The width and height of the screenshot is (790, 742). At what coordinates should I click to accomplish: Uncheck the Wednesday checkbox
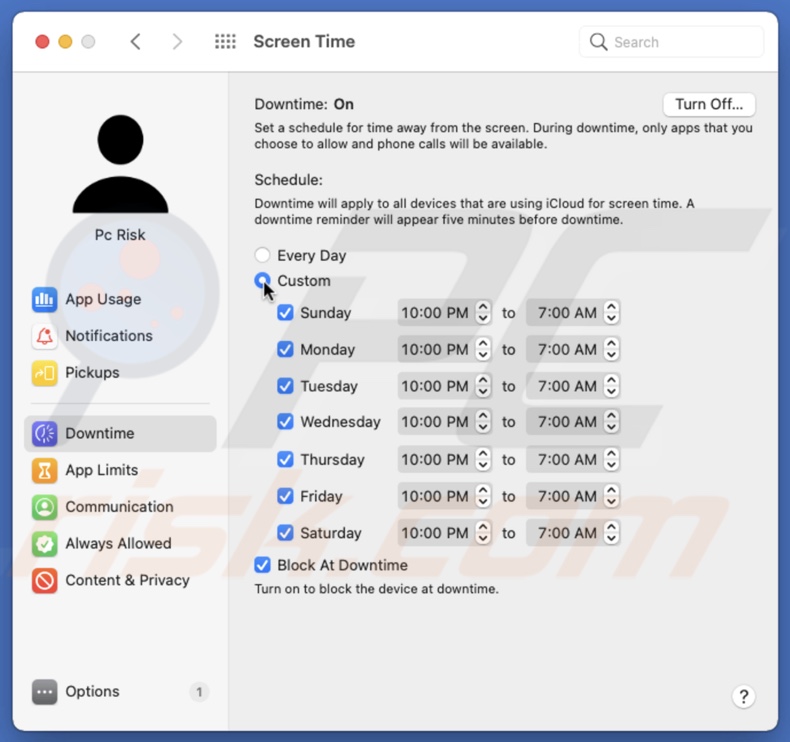285,422
